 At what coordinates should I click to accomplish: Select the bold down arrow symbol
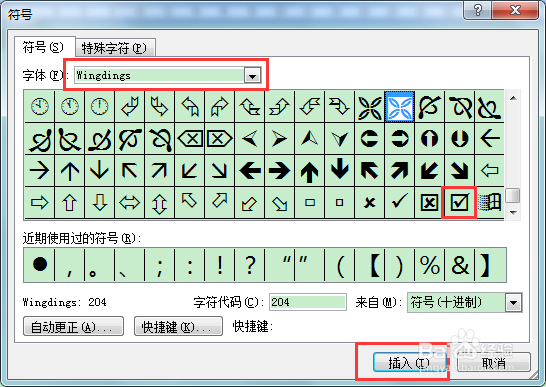click(340, 171)
